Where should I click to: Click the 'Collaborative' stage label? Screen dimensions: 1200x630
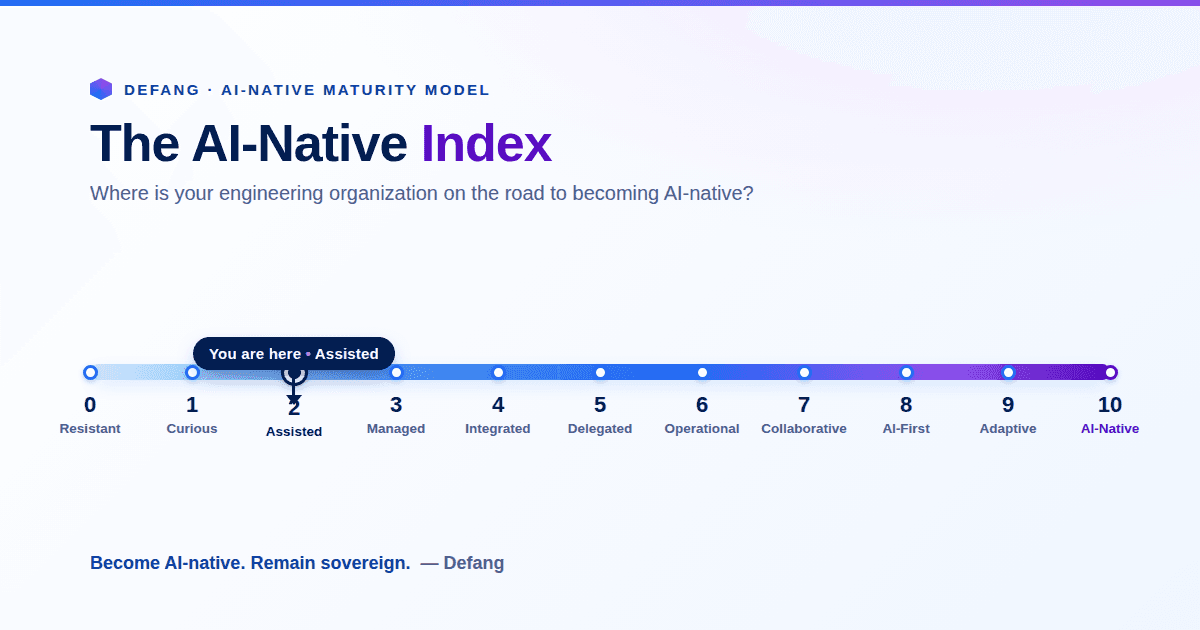click(x=804, y=428)
